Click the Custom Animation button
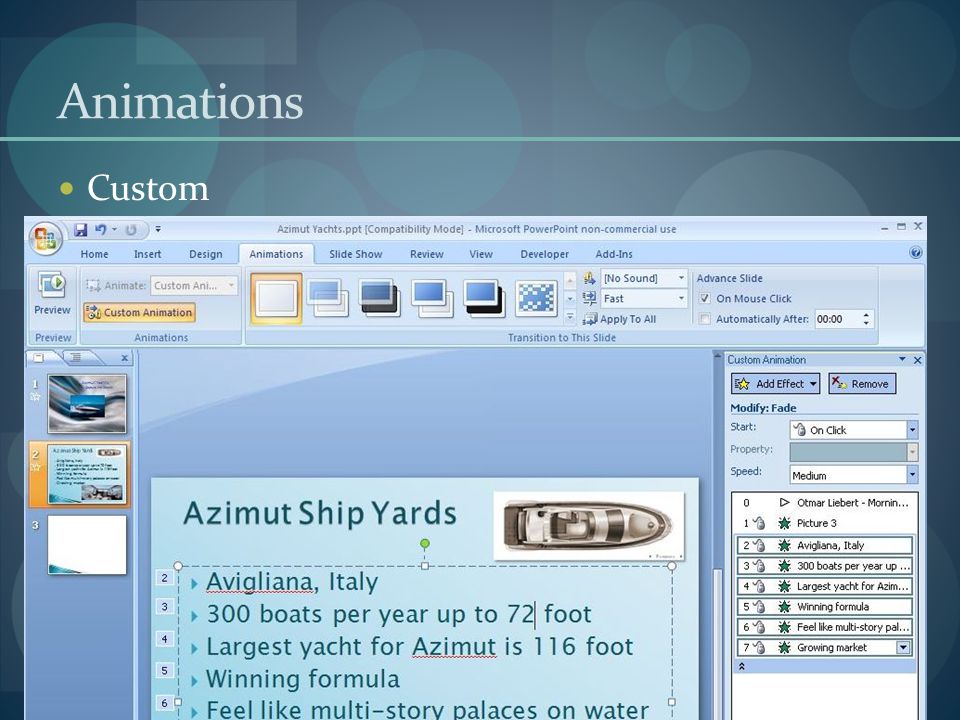 tap(140, 312)
